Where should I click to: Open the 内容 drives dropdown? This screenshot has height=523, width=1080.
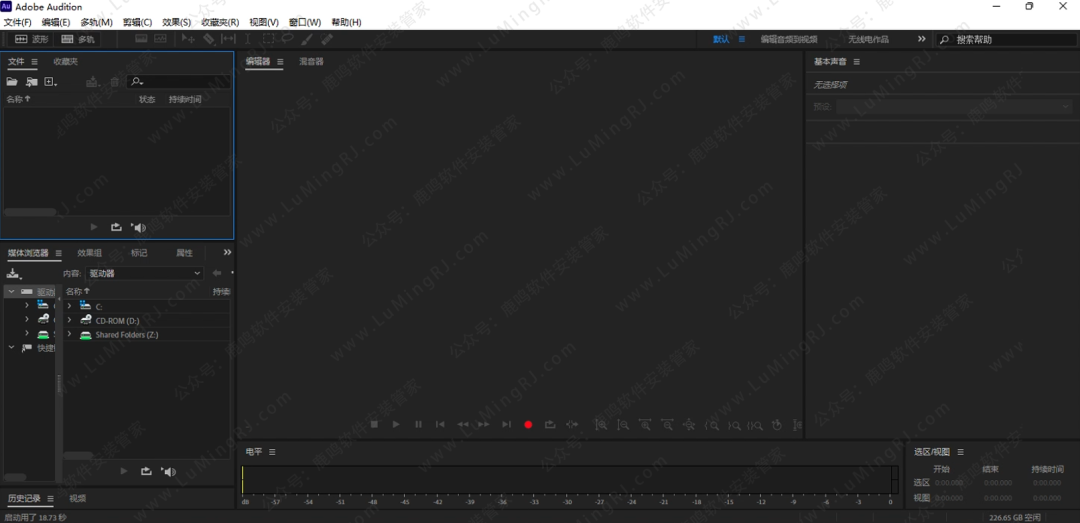point(145,273)
